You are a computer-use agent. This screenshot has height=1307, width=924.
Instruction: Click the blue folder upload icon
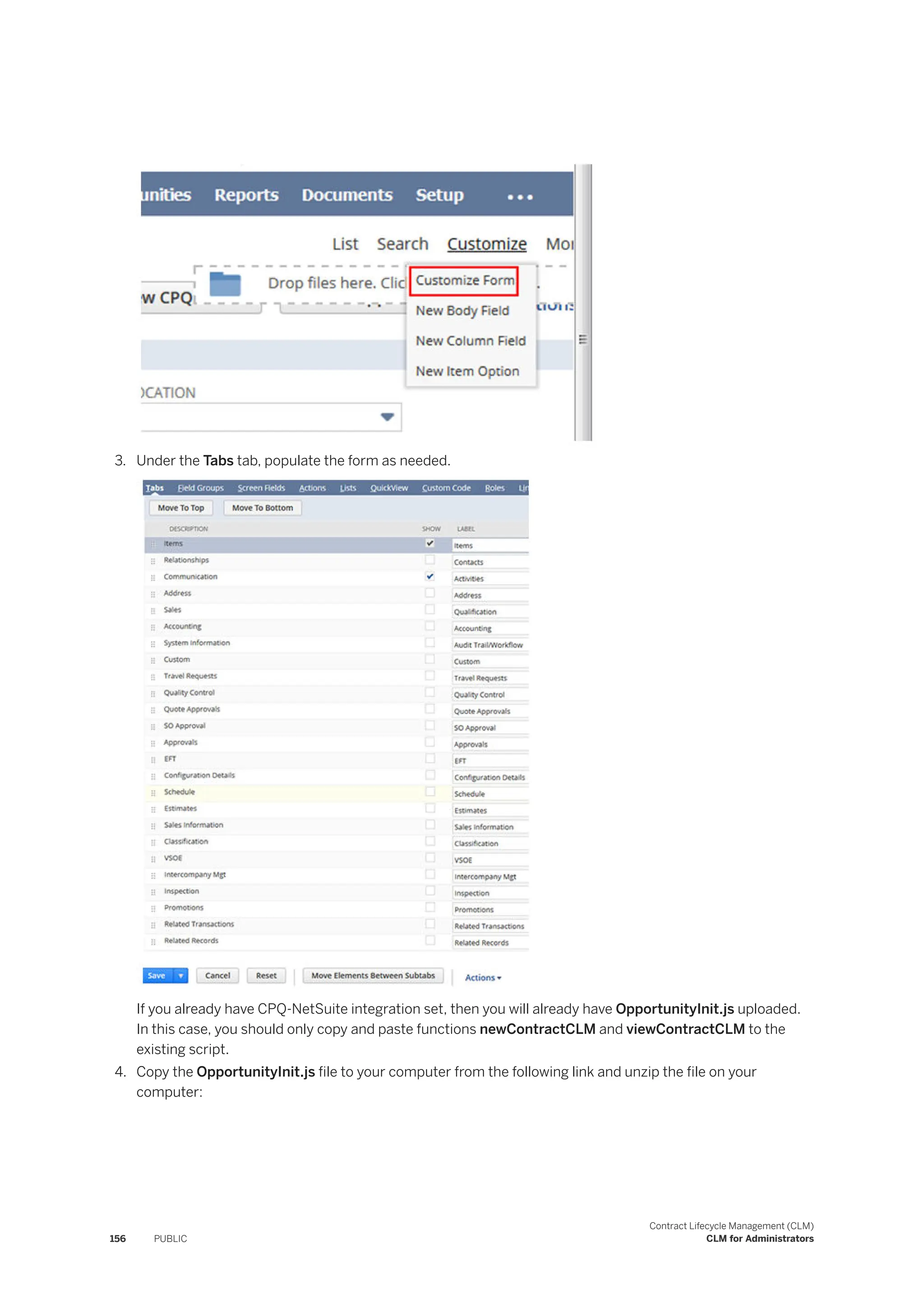tap(225, 284)
